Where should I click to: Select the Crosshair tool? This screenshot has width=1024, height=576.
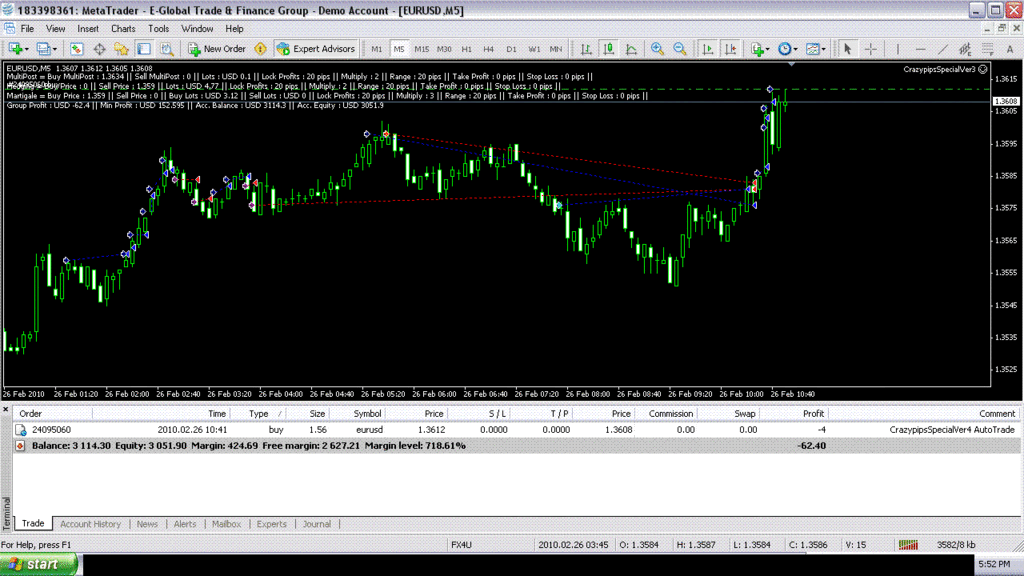coord(871,49)
